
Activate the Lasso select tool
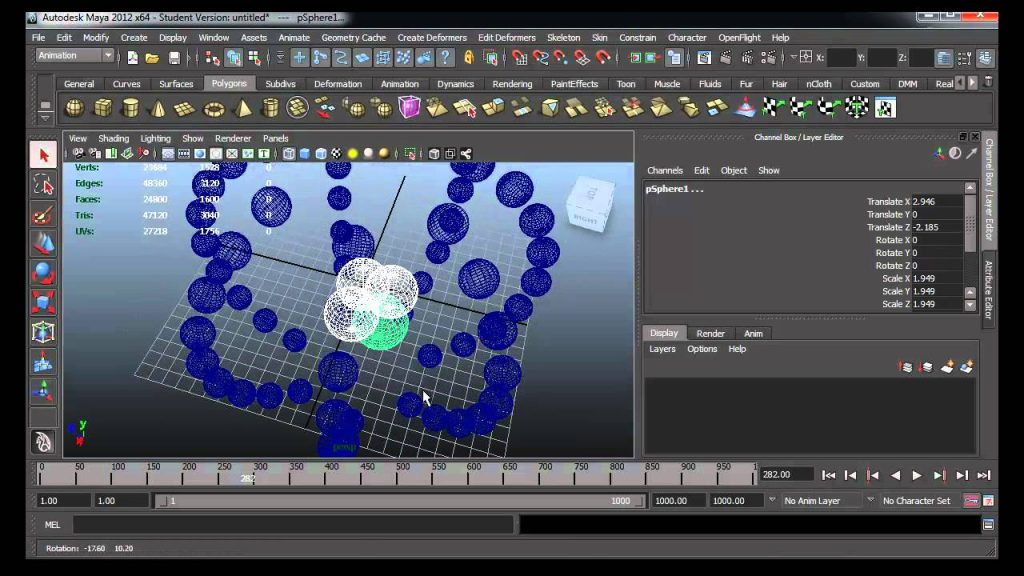[x=43, y=185]
